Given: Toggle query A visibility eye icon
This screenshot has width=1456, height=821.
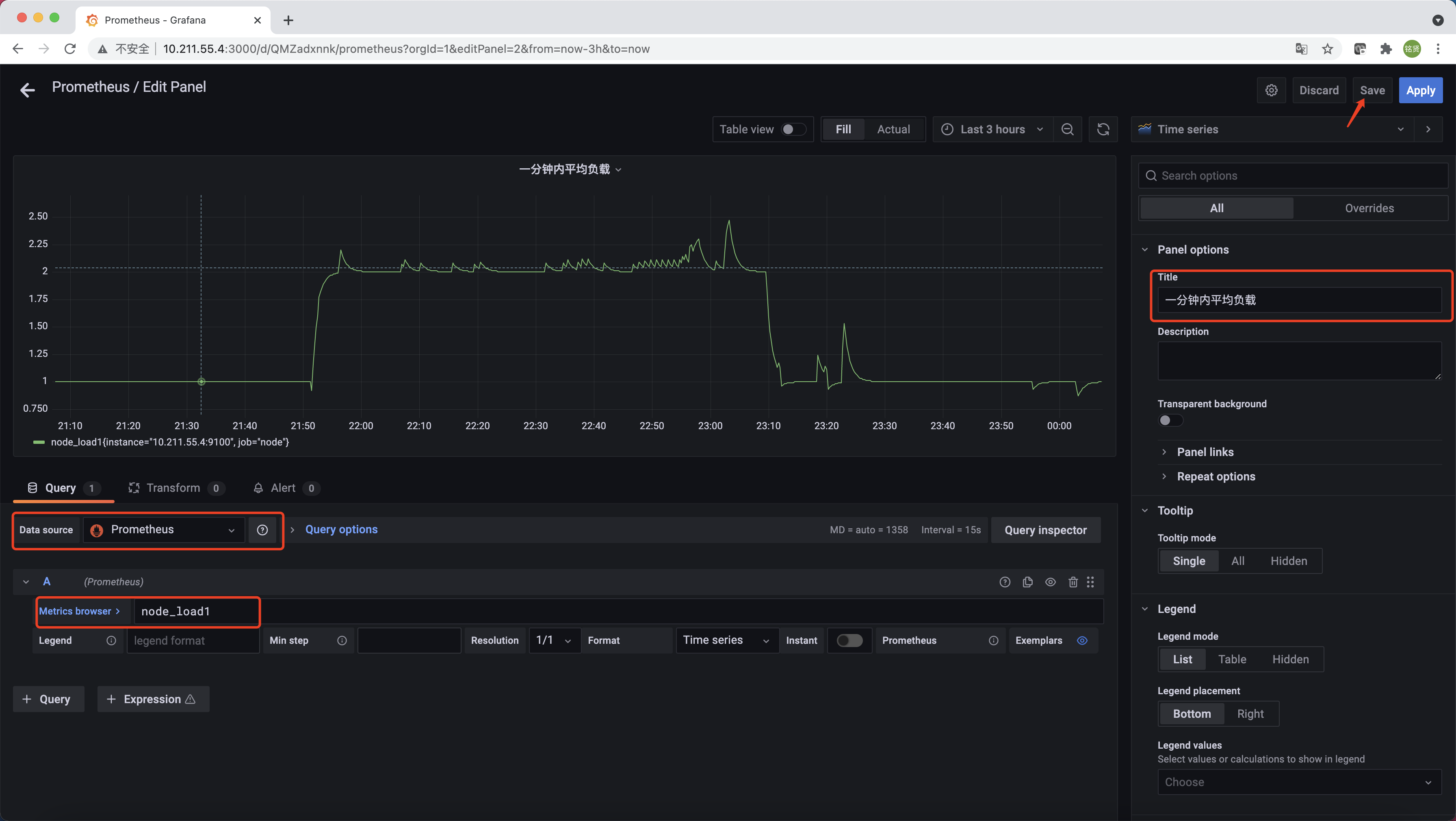Looking at the screenshot, I should pos(1050,582).
